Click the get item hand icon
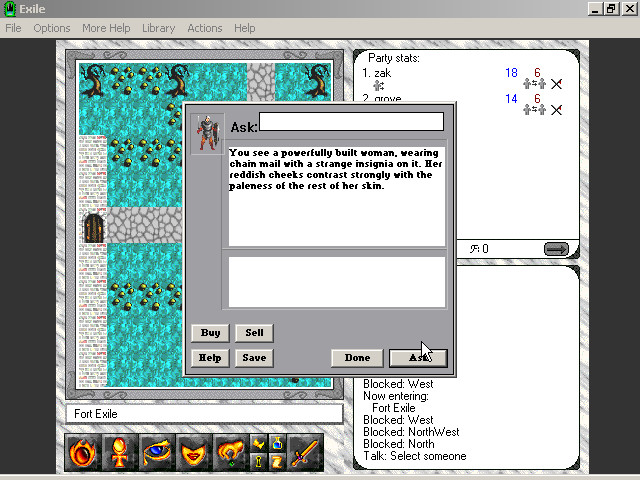 [x=231, y=453]
